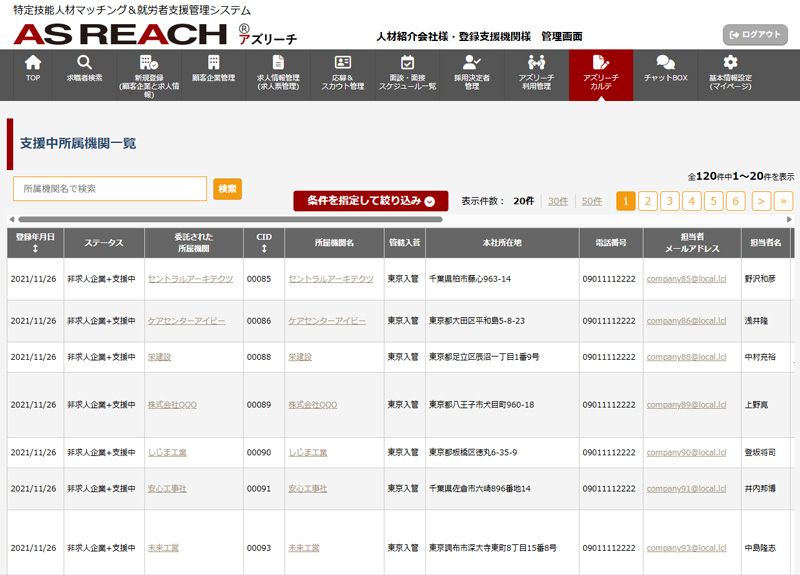This screenshot has height=575, width=800.
Task: Open 株式会社OOO in 委託された所属機関 column
Action: click(172, 405)
